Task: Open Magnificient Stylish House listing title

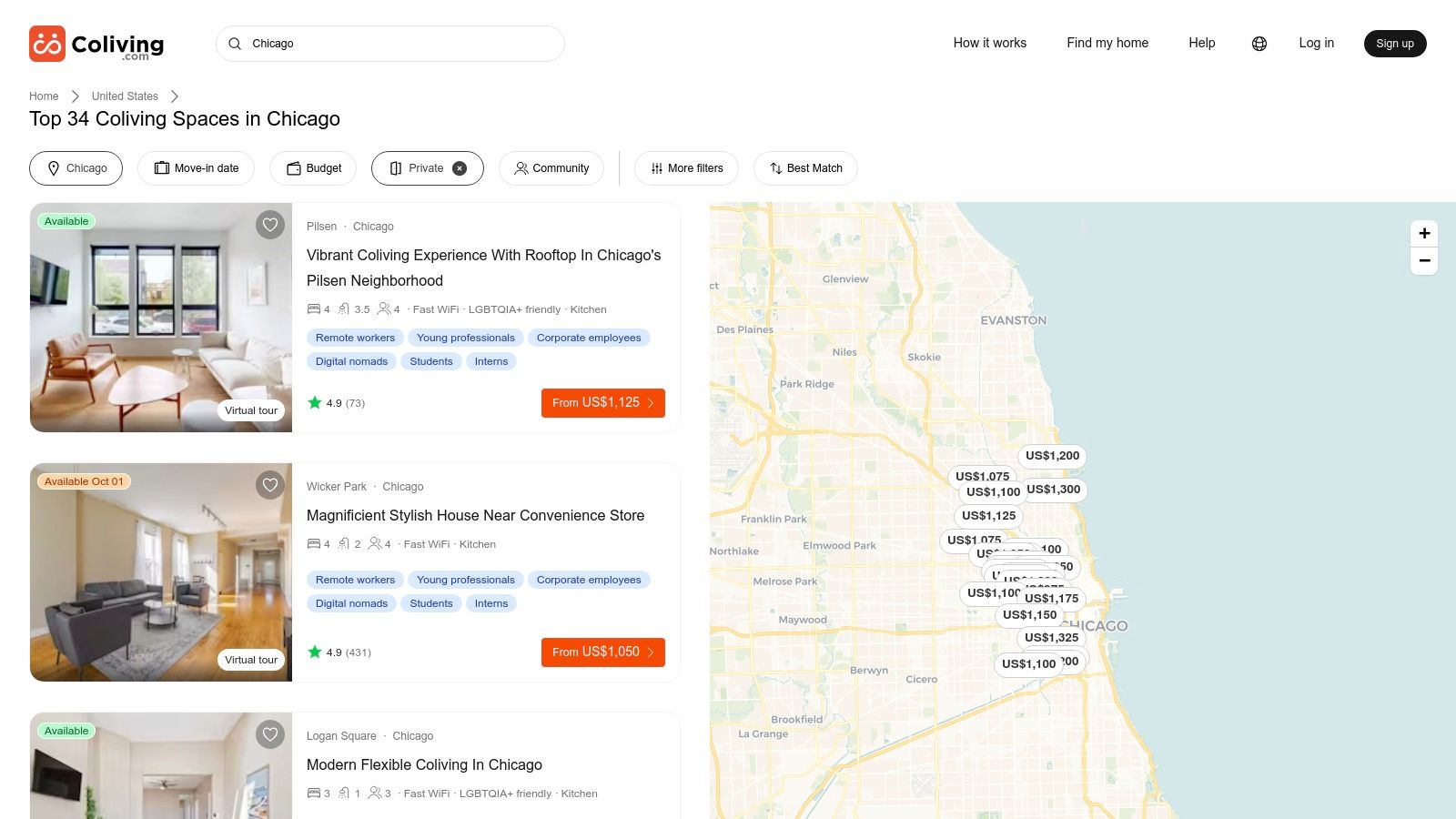Action: point(475,515)
